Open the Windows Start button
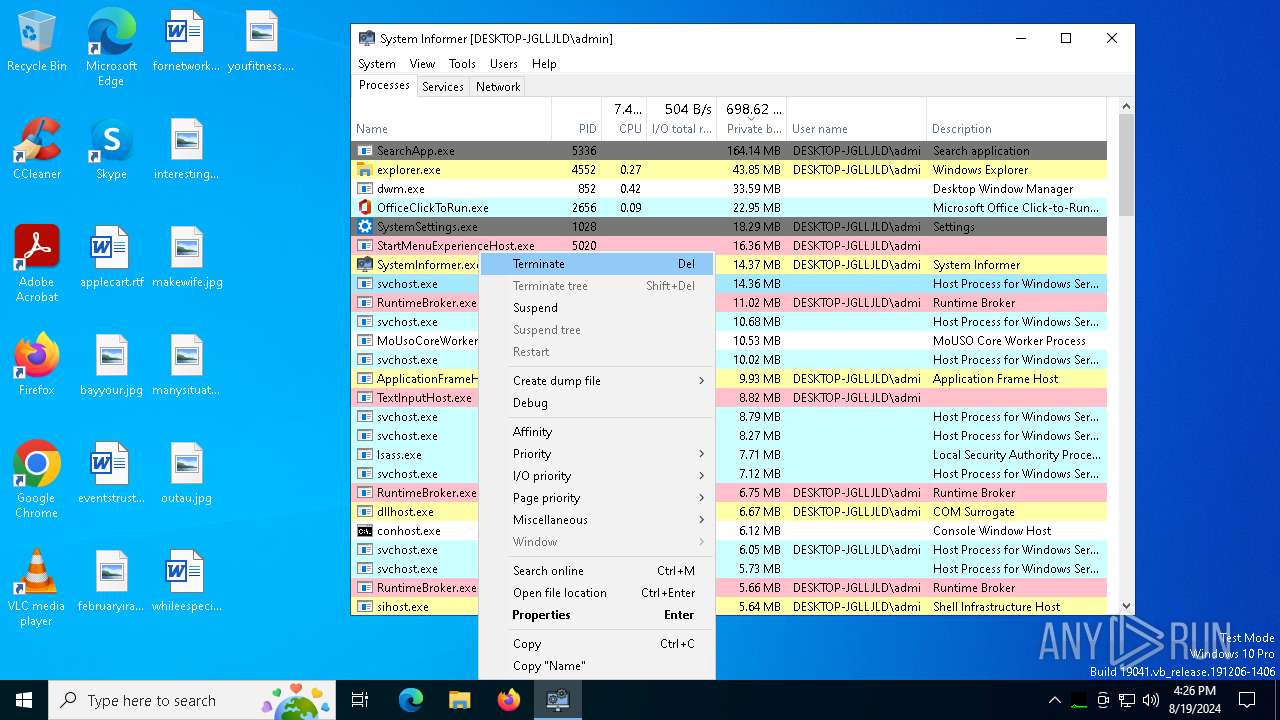The image size is (1280, 720). click(x=24, y=701)
